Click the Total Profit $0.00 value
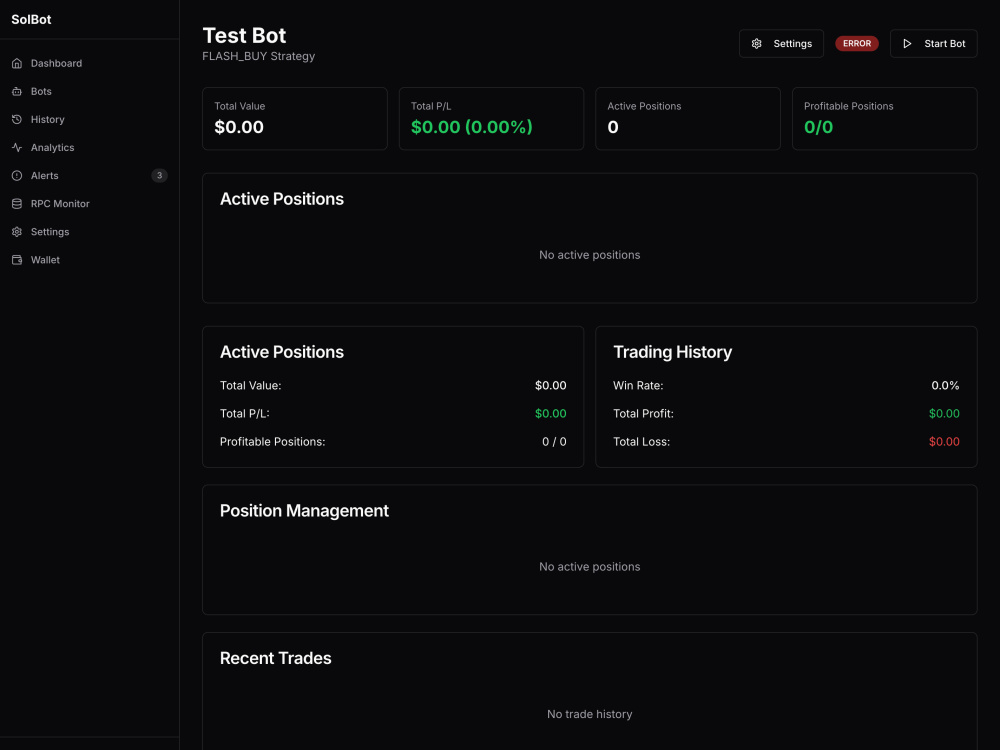This screenshot has height=750, width=1000. click(x=944, y=413)
